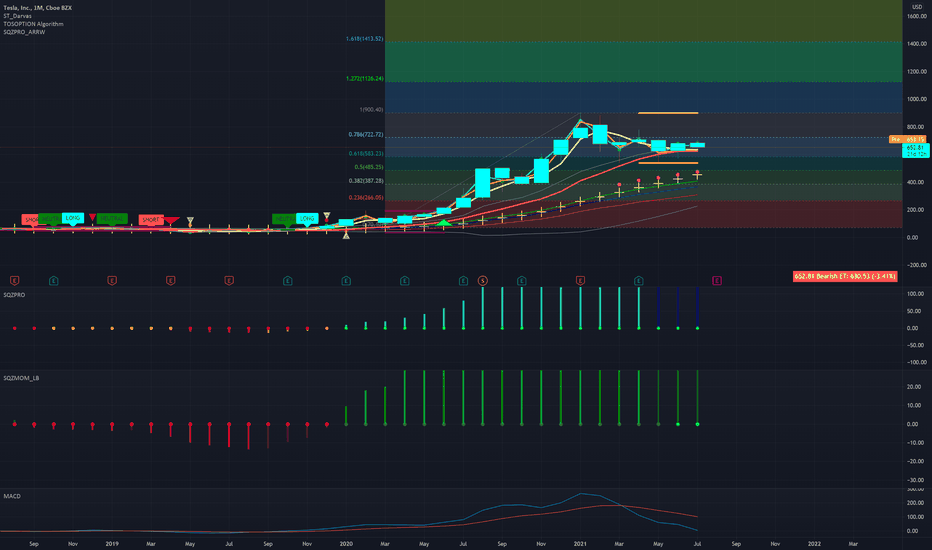
Task: Click the leftmost red earnings marker near Aug 2018
Action: coord(14,281)
